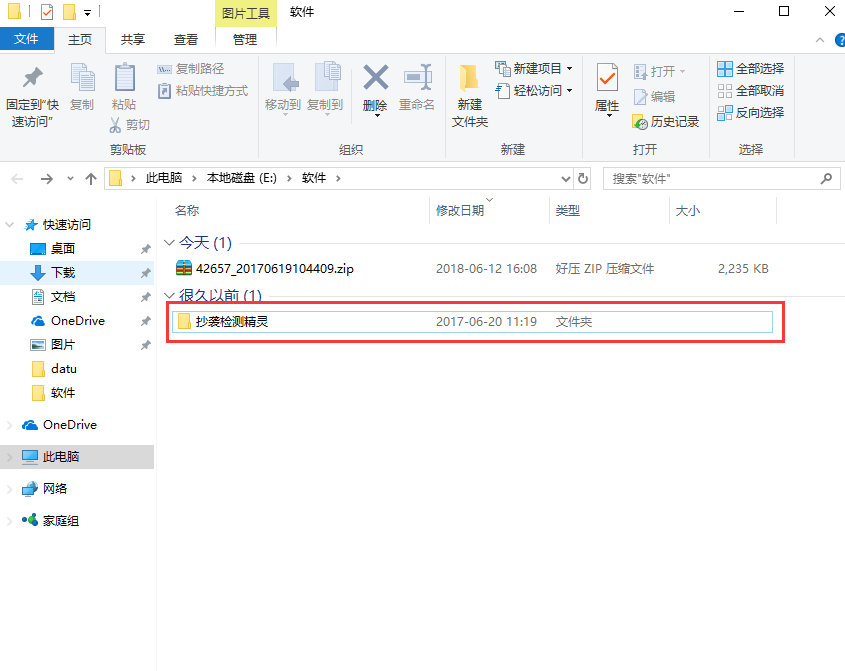This screenshot has height=671, width=845.
Task: Collapse the Today file group
Action: tap(169, 243)
